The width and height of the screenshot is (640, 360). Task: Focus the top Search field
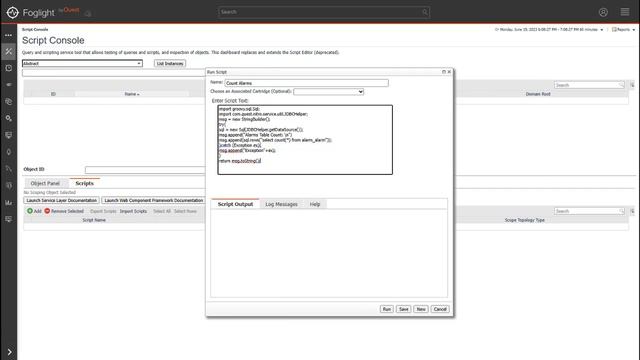324,12
